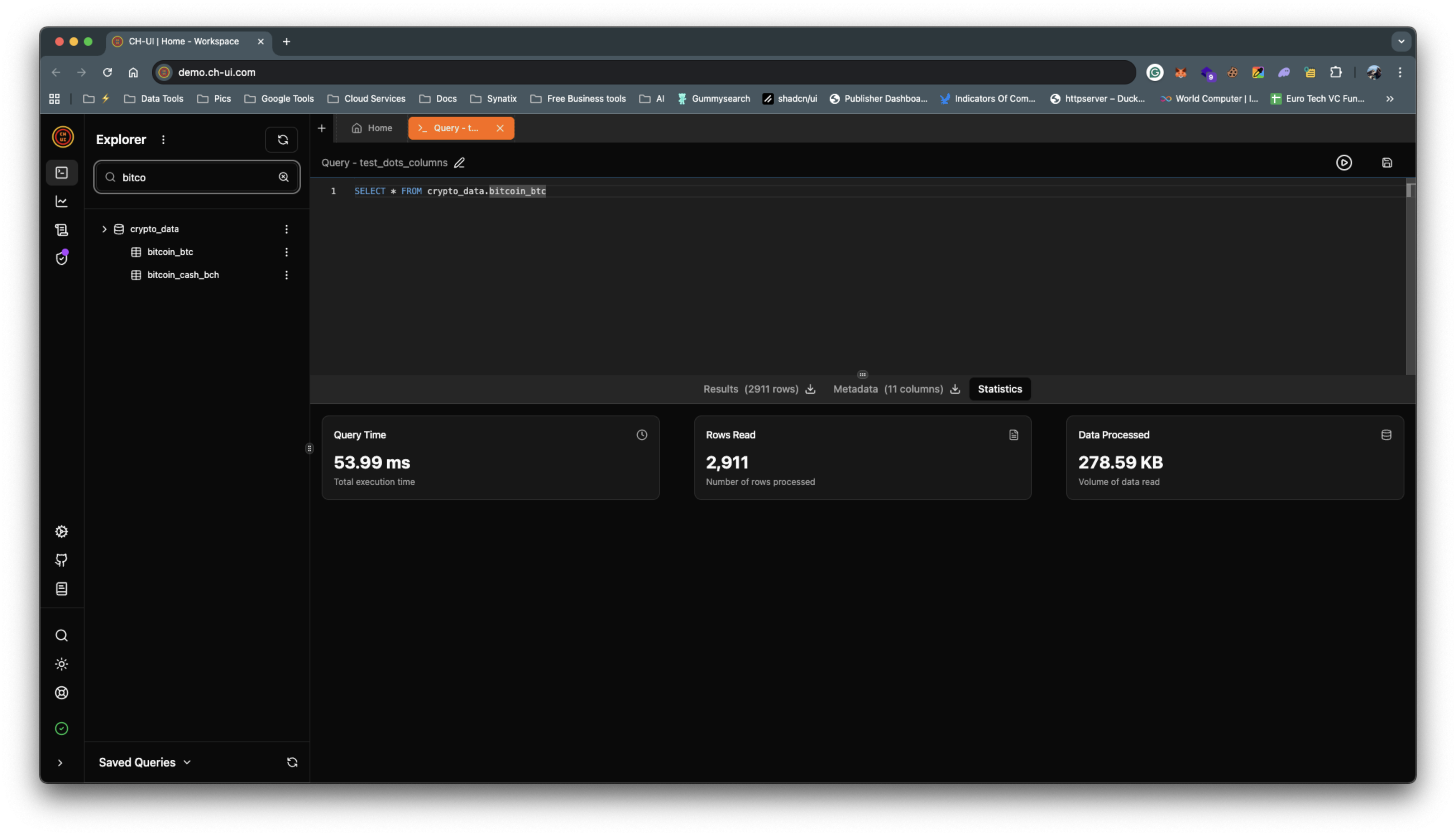The height and width of the screenshot is (836, 1456).
Task: Open bitcoin_btc three-dot options menu
Action: (x=287, y=252)
